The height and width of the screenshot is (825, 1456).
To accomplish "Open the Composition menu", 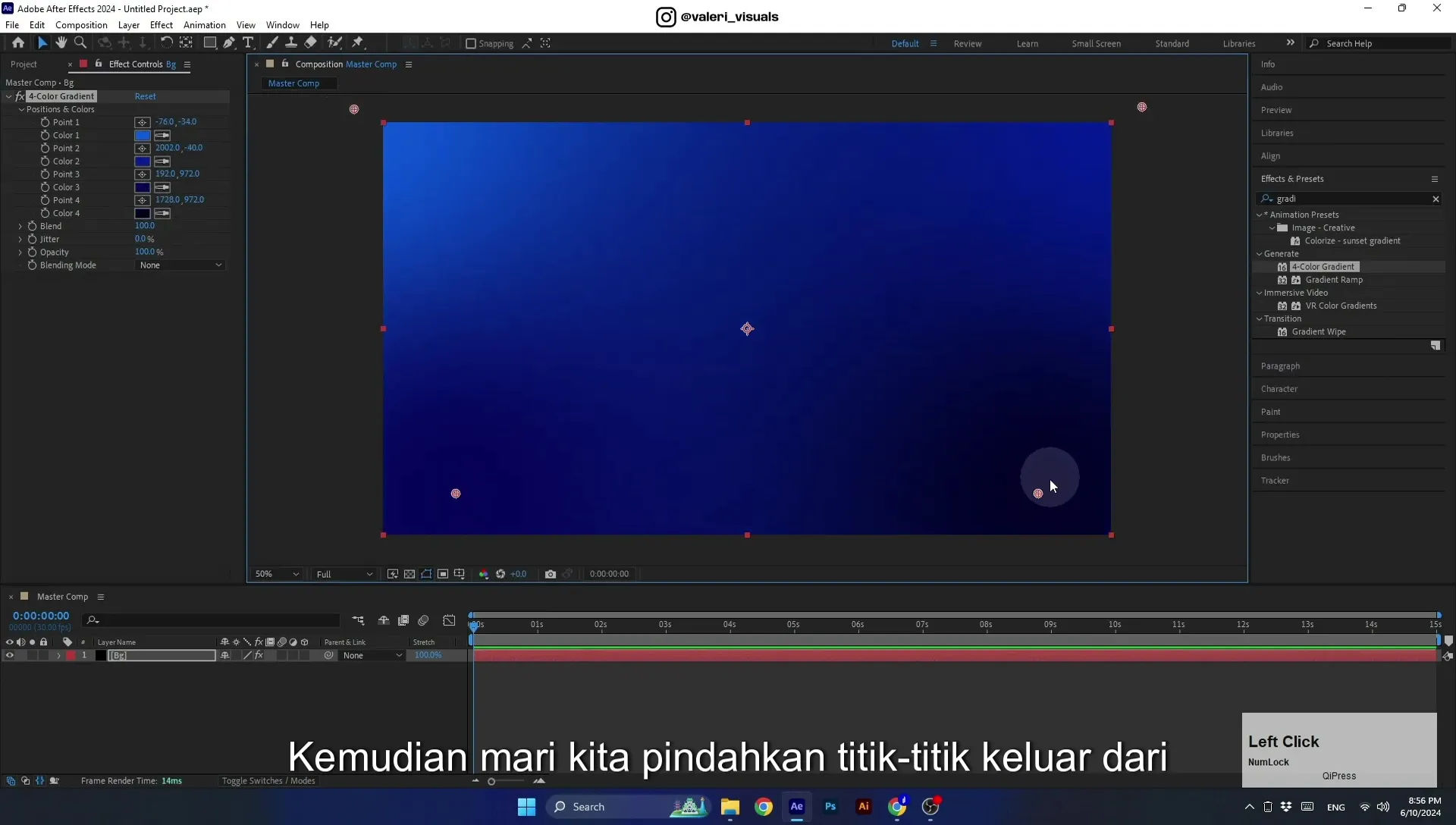I will (x=81, y=25).
